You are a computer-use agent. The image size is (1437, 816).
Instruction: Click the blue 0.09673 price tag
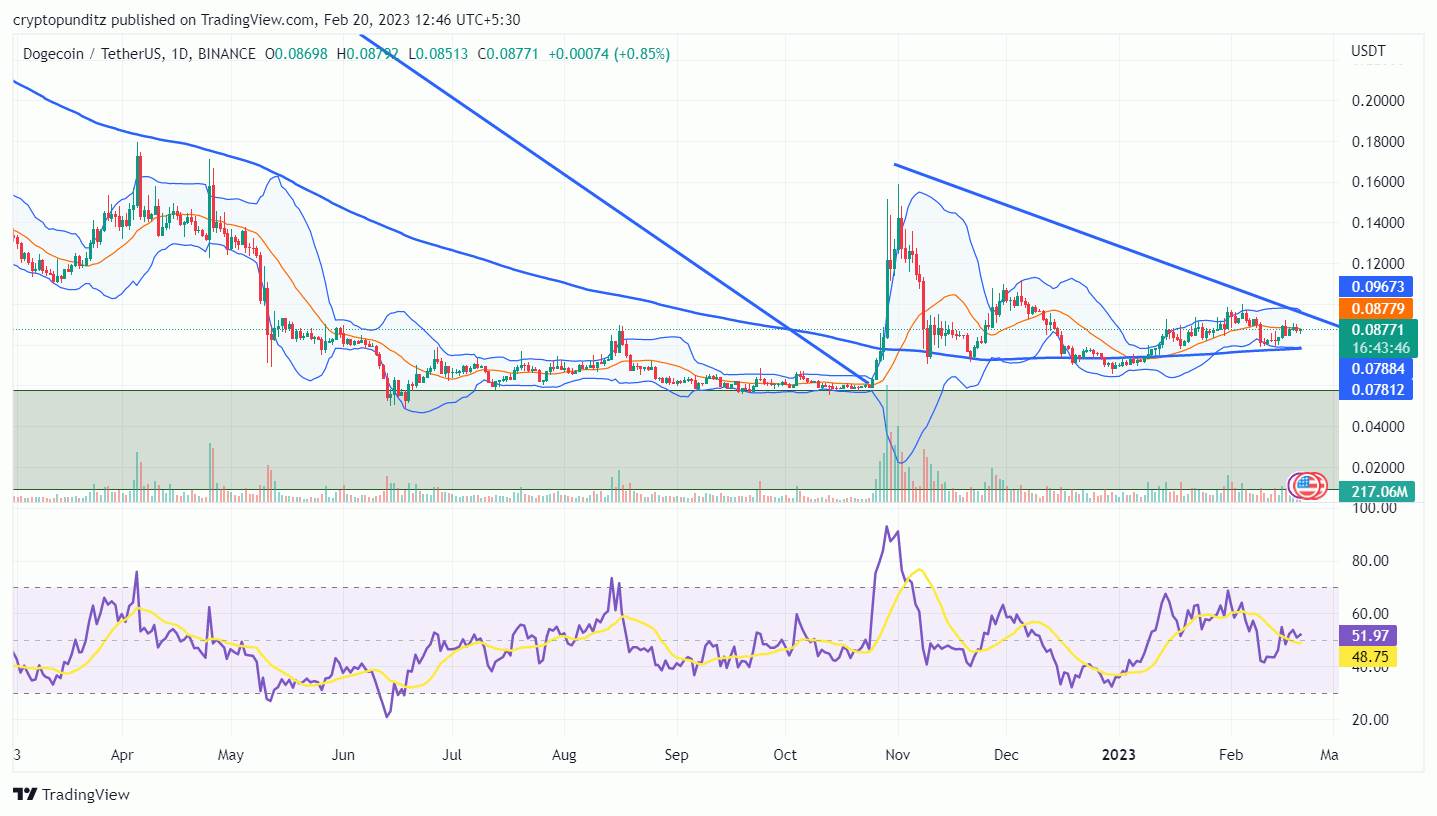point(1377,286)
